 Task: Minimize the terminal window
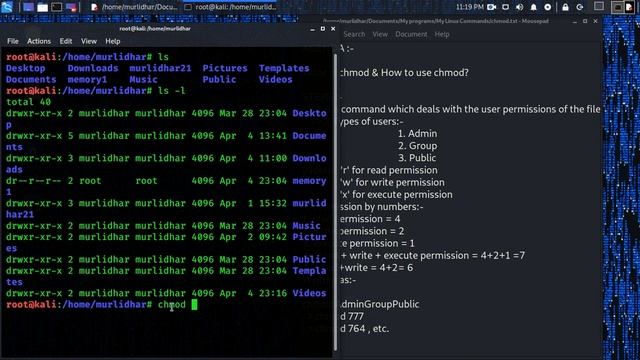(312, 29)
